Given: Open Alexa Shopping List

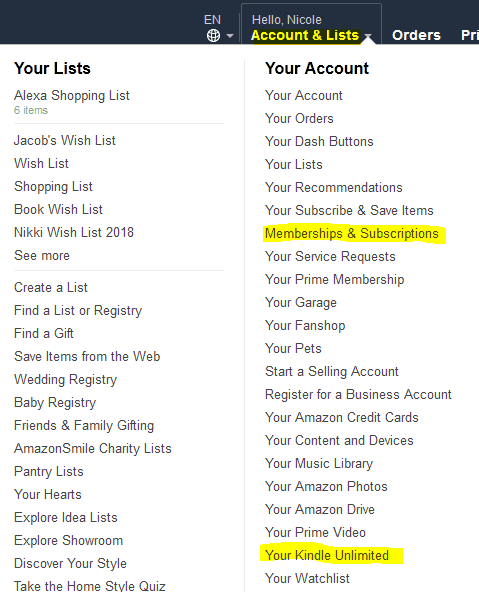Looking at the screenshot, I should [x=72, y=96].
